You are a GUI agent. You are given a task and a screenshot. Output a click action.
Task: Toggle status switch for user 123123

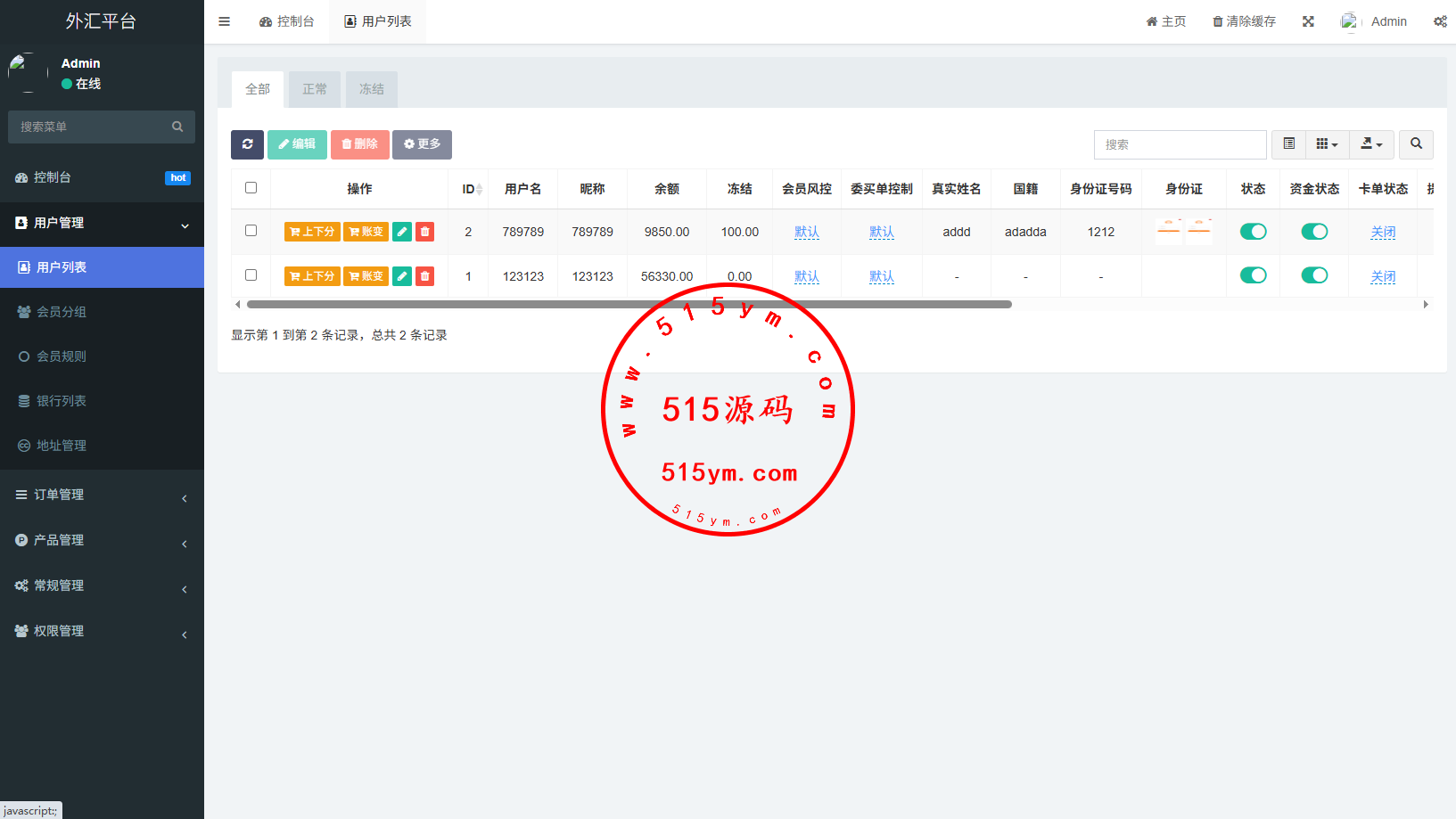pyautogui.click(x=1253, y=275)
